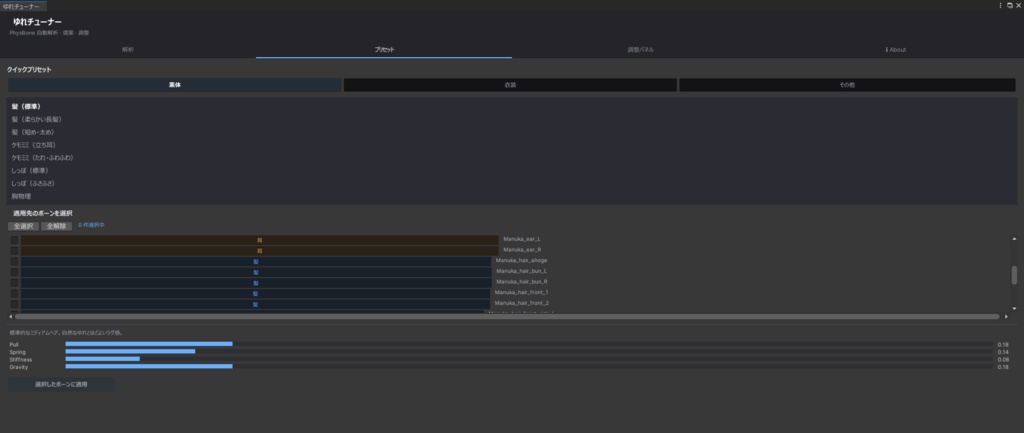Click the Pull slider bar
This screenshot has height=433, width=1024.
coord(529,344)
